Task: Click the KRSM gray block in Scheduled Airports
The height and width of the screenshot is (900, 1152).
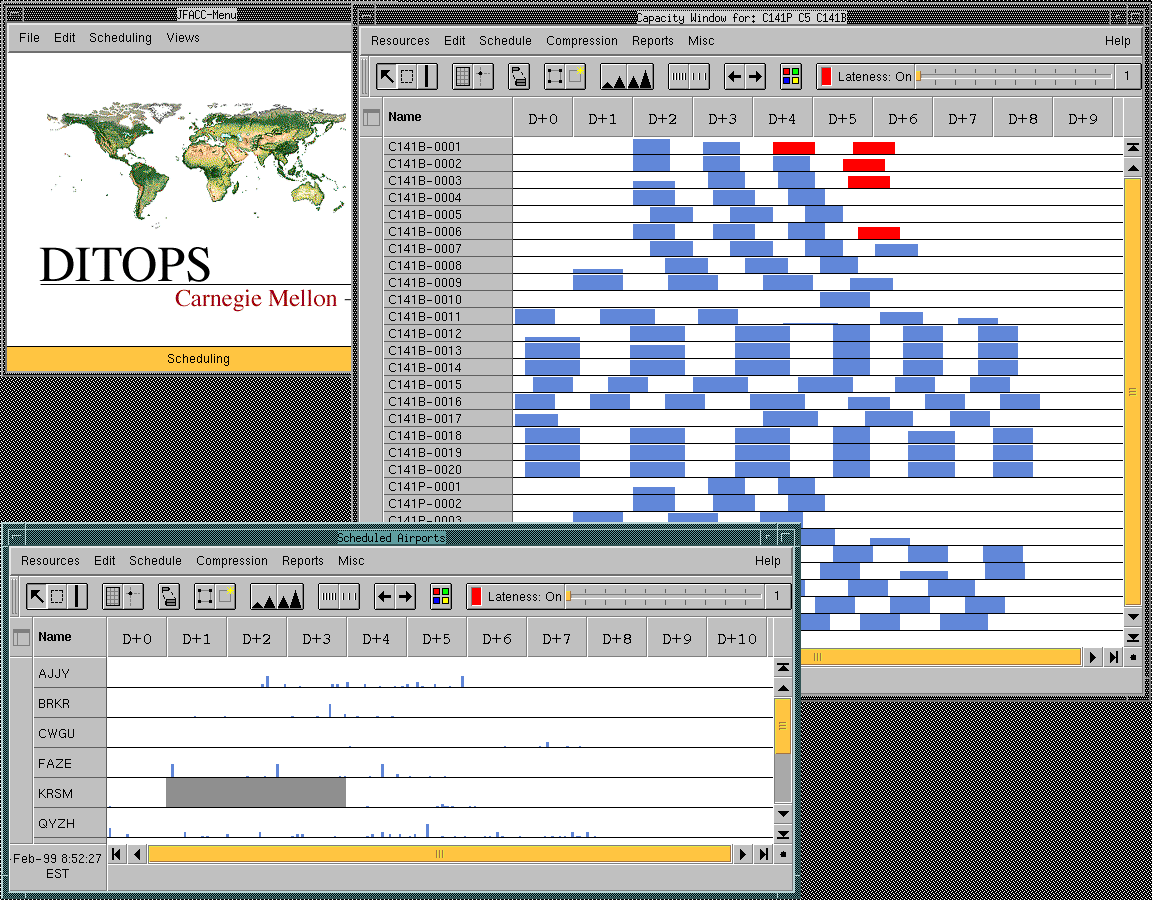Action: [x=256, y=792]
